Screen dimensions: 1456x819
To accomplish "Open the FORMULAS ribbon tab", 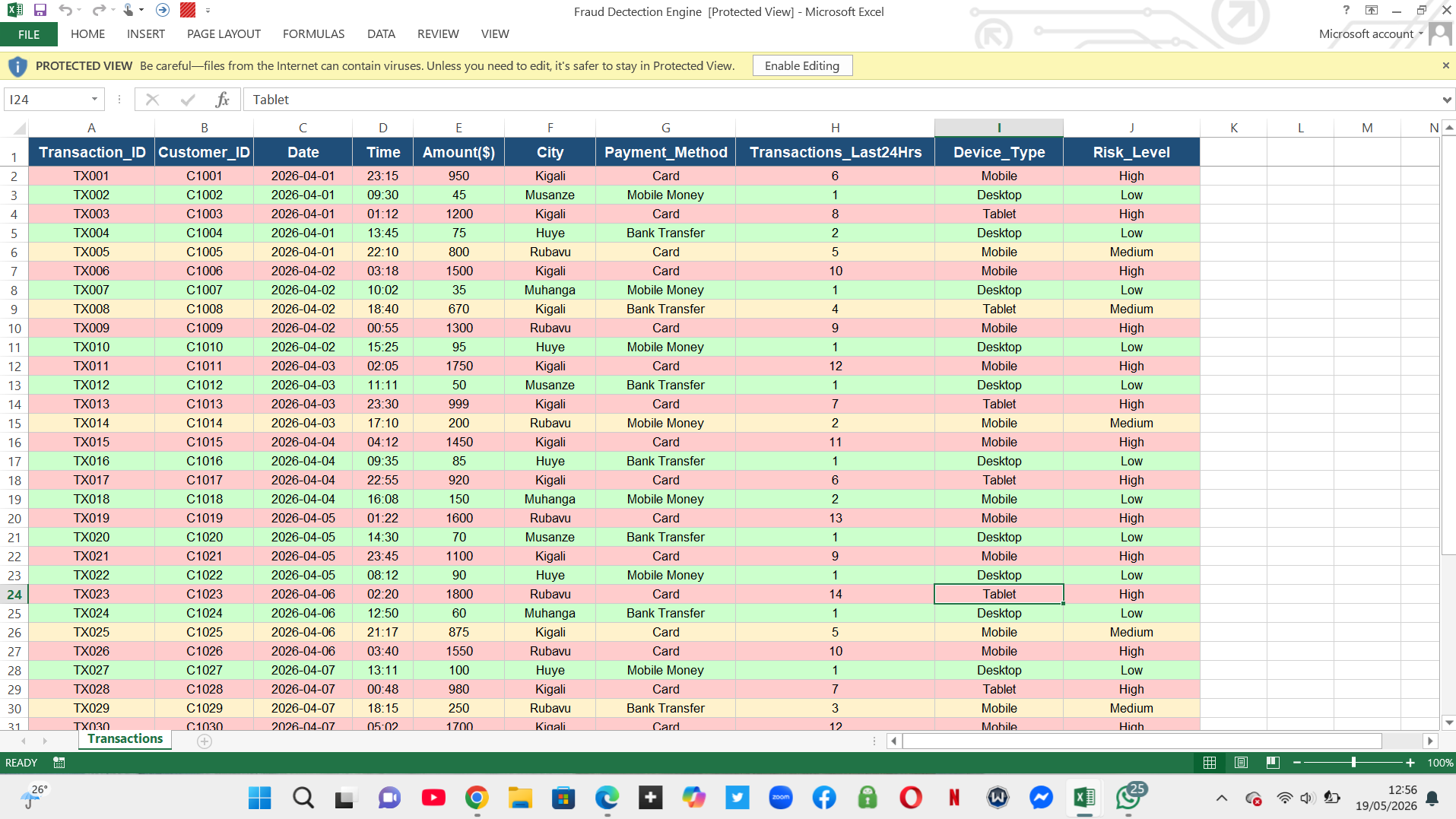I will [313, 34].
